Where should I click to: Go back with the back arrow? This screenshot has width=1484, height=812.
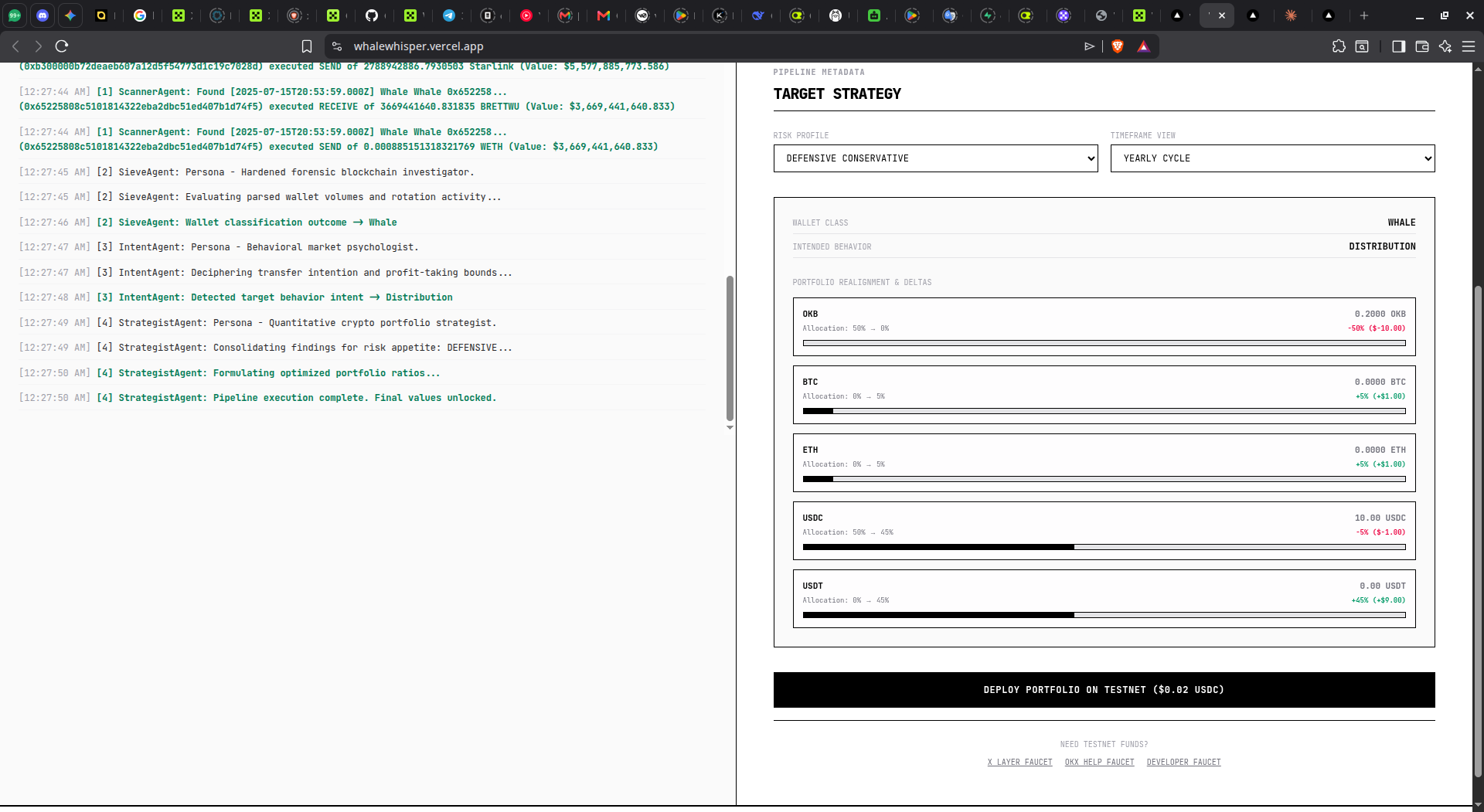15,46
